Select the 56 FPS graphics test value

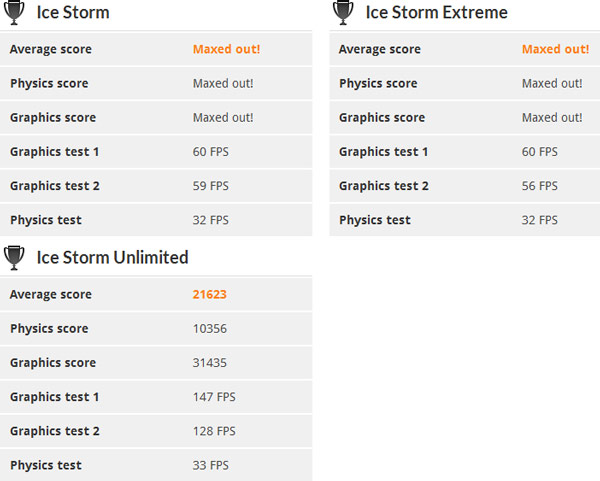[x=540, y=186]
